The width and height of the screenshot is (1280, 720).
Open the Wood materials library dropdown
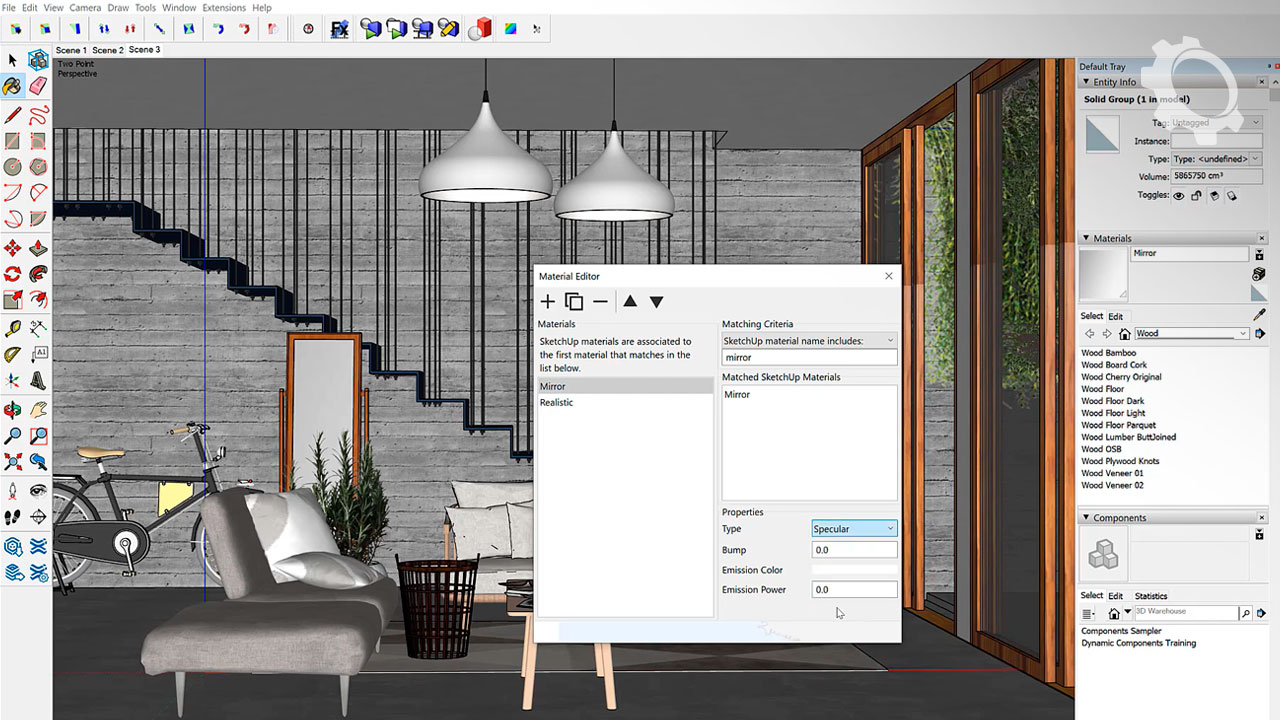[1192, 334]
